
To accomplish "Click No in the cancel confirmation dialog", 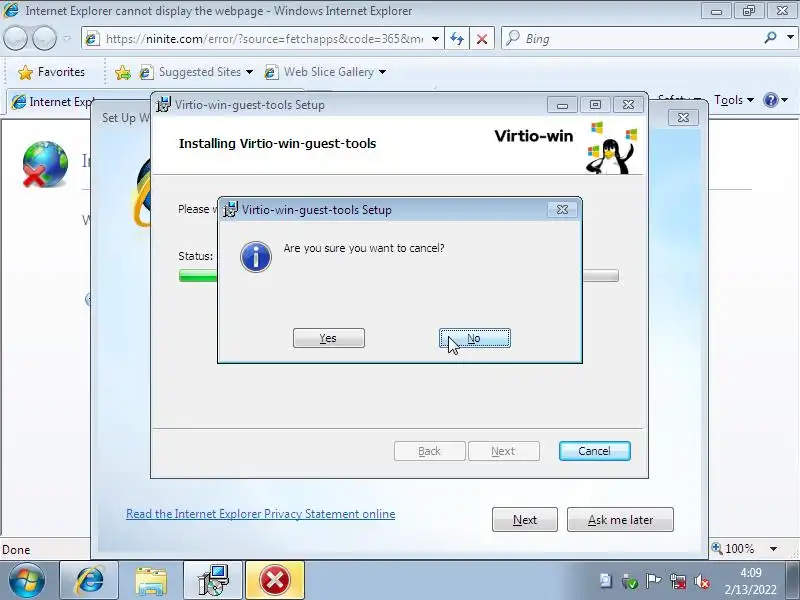I will click(x=474, y=338).
